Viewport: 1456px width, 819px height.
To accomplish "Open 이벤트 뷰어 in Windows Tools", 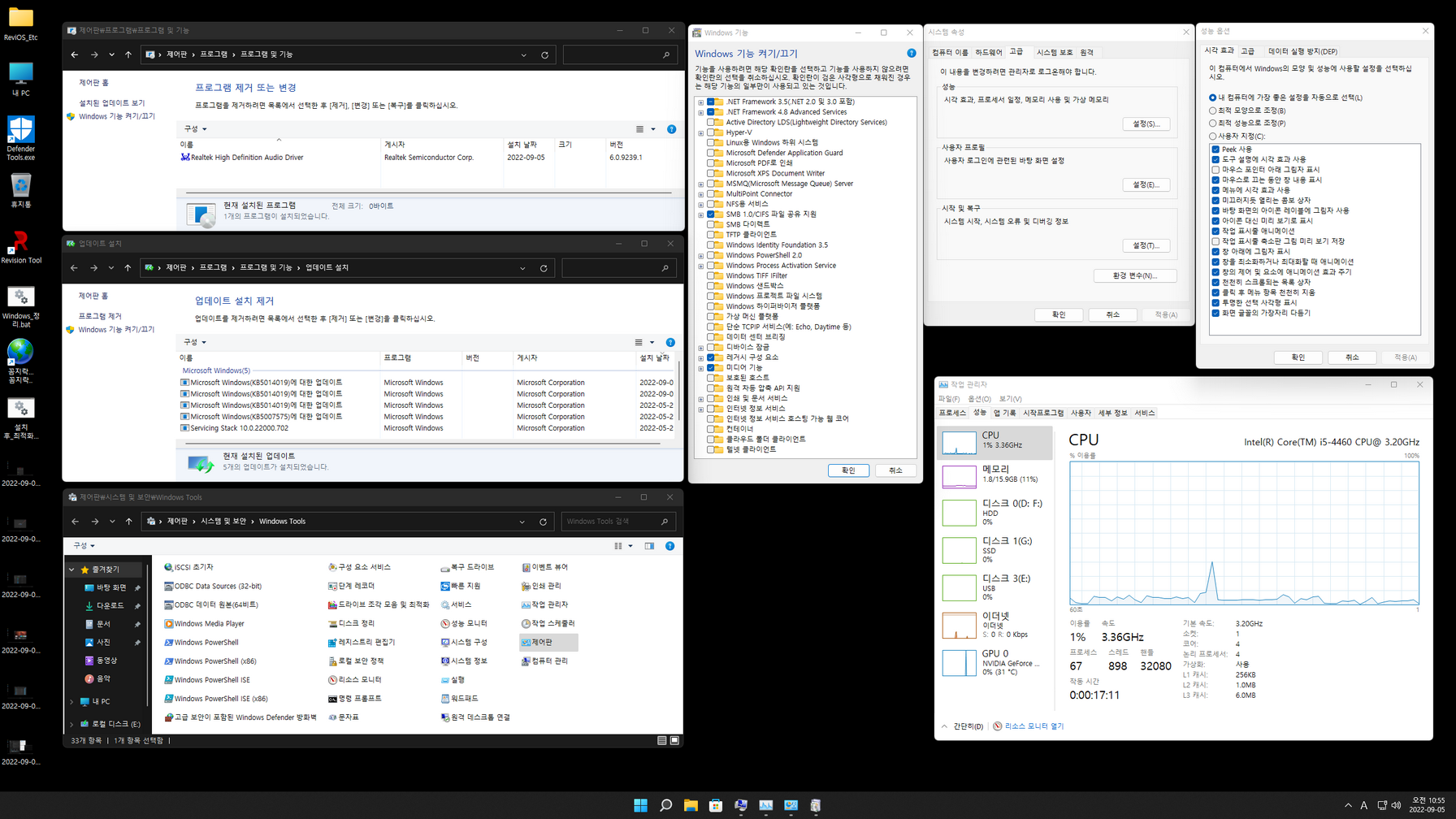I will (x=544, y=567).
